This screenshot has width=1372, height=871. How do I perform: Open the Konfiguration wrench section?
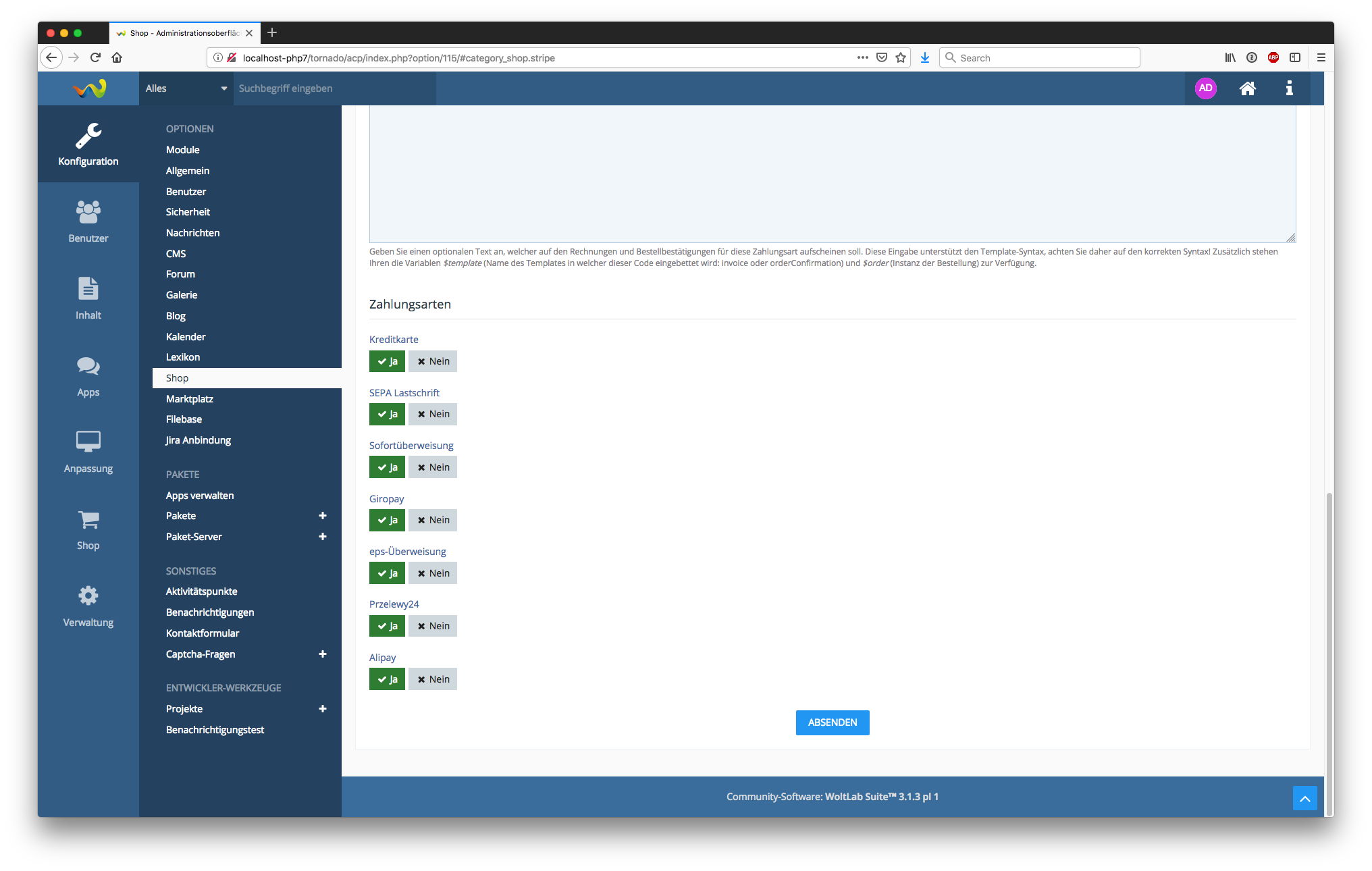(88, 144)
